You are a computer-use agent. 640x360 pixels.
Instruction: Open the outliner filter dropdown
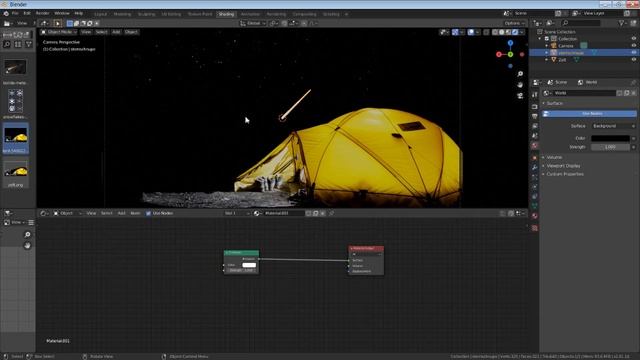(x=623, y=23)
